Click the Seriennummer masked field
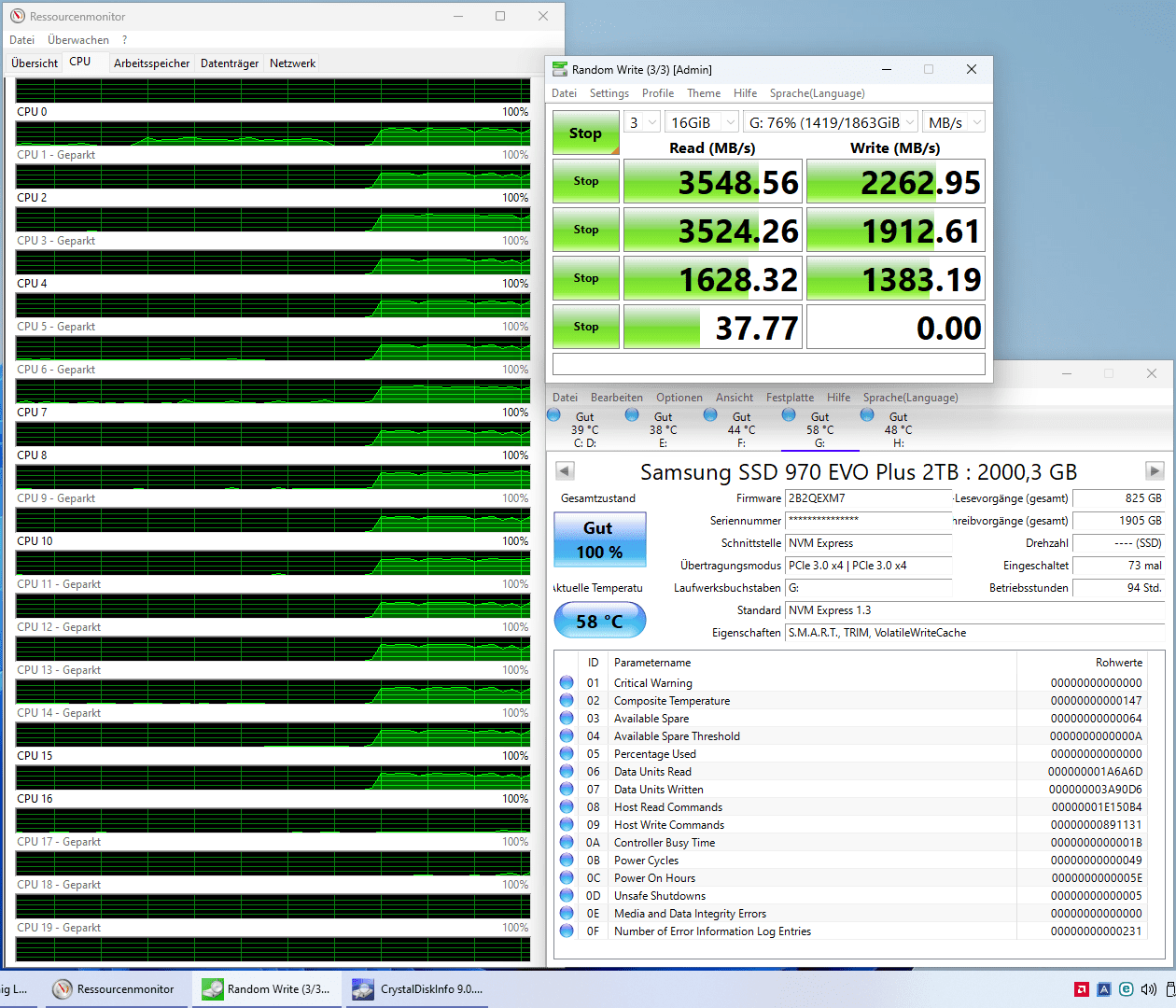 (x=868, y=521)
